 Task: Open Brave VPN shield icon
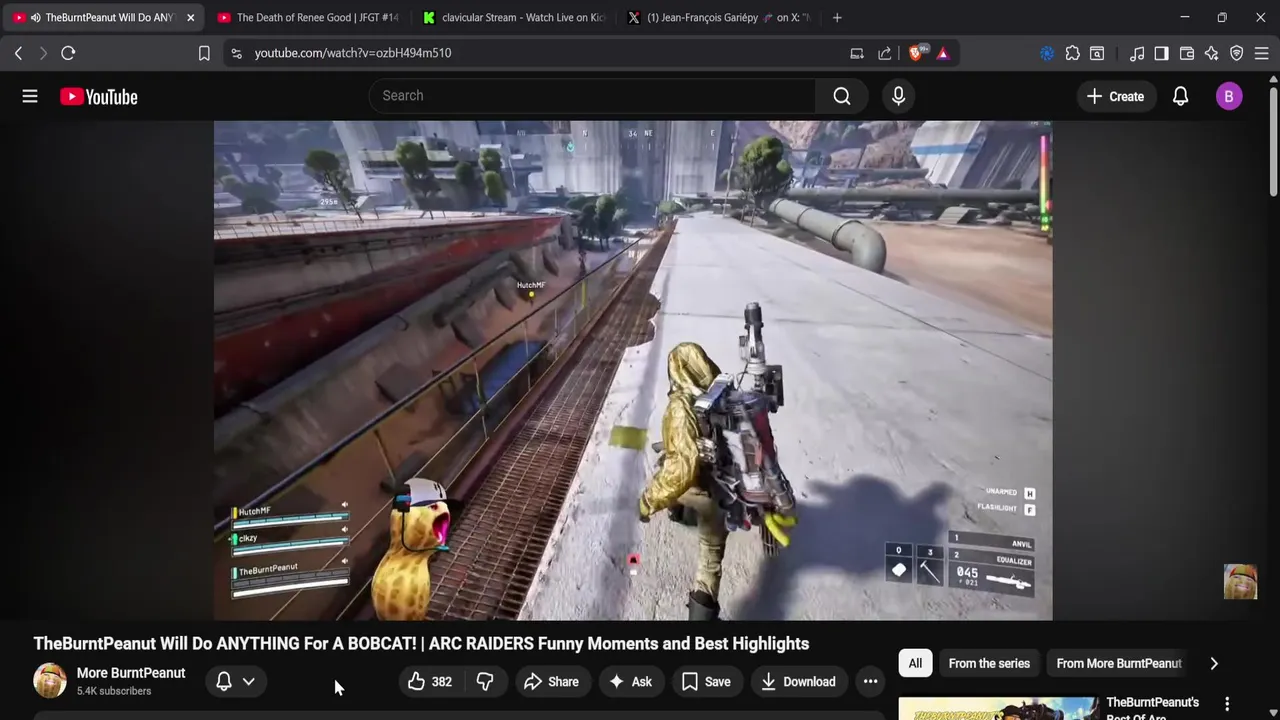1237,53
